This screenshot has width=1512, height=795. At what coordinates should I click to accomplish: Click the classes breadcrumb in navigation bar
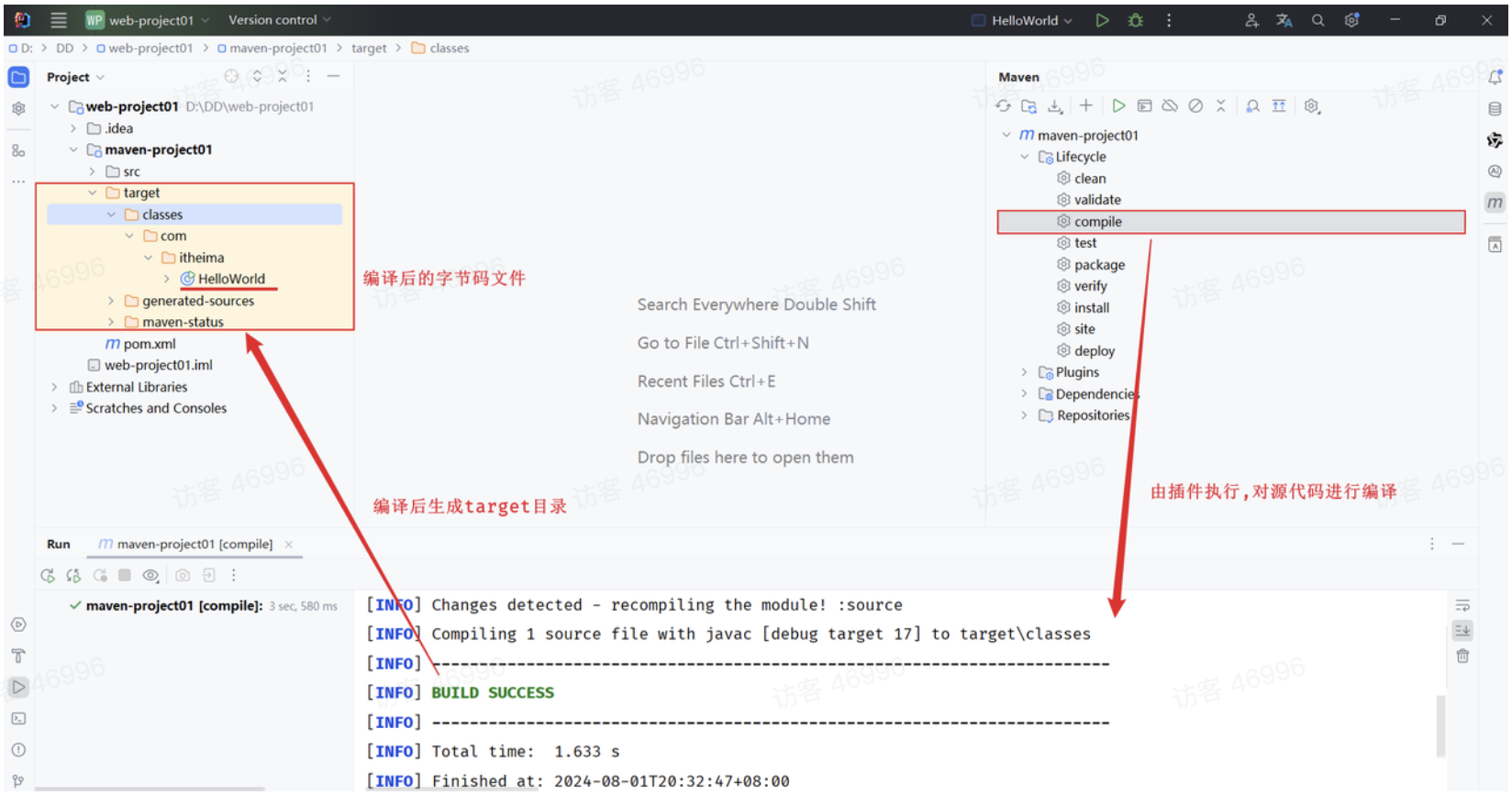tap(449, 49)
